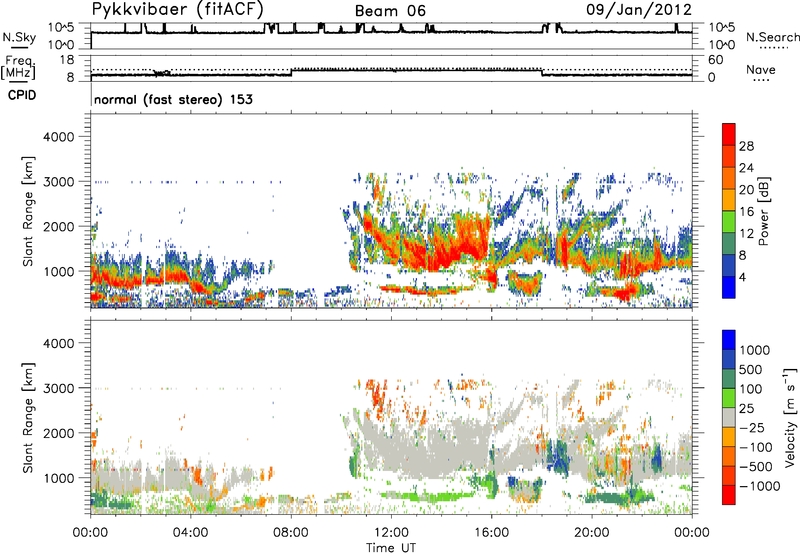Click the '-25' label on the Velocity colorbar
Screen dimensions: 800x554
coord(753,427)
